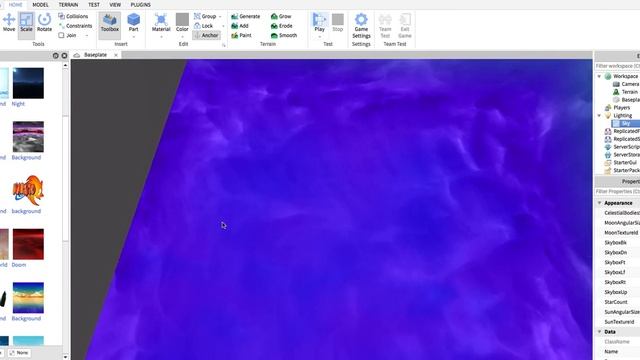Image resolution: width=640 pixels, height=360 pixels.
Task: Switch to the PLUGINS ribbon tab
Action: click(140, 4)
